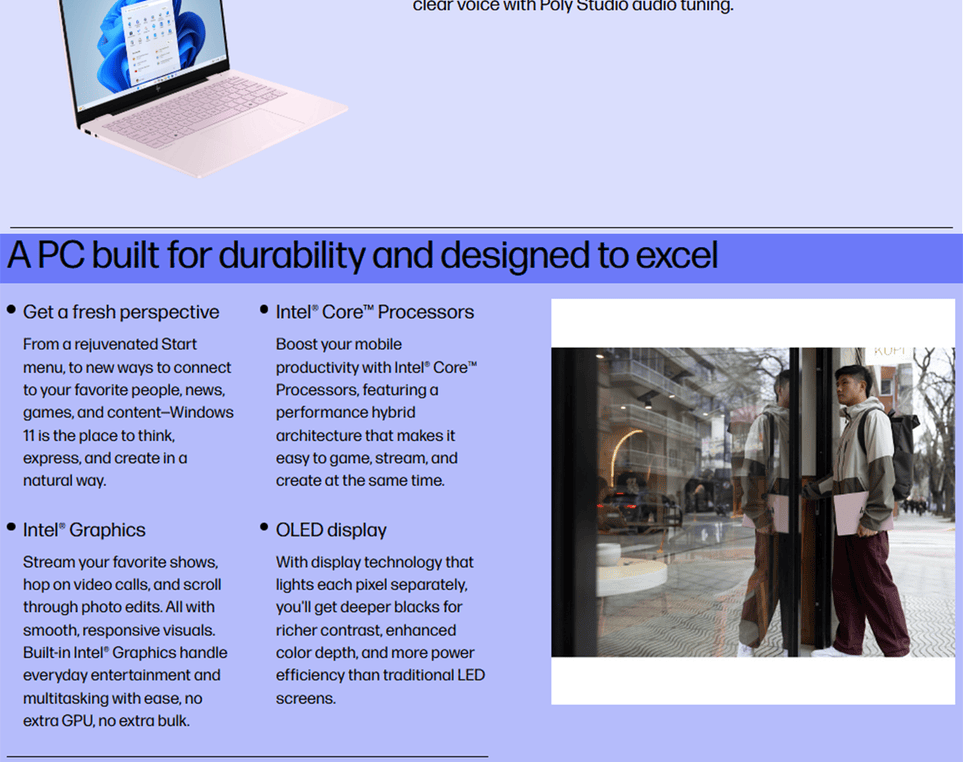
Task: Click the paragraph about rejuvenated Start menu
Action: point(128,412)
